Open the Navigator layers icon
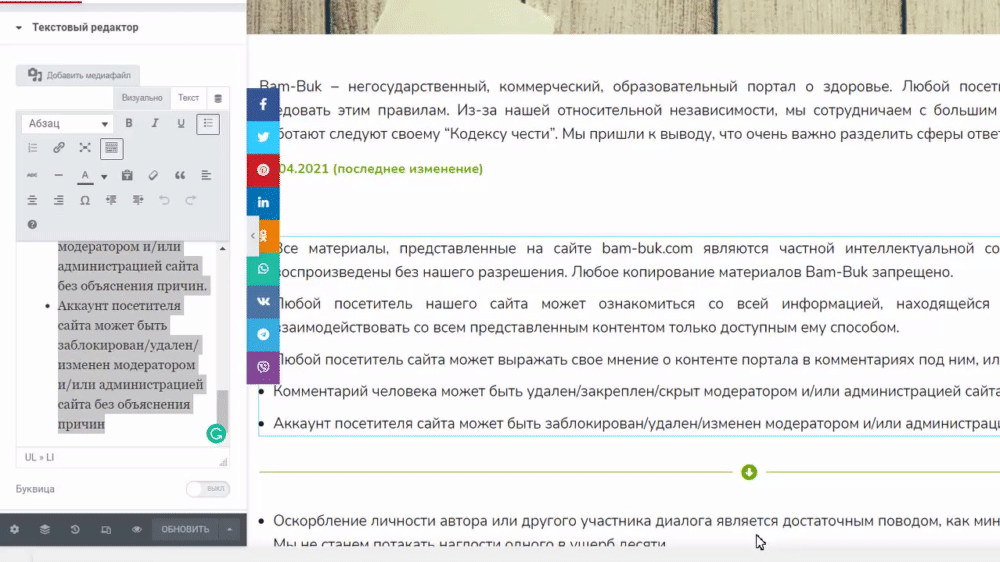The image size is (1000, 562). click(45, 529)
